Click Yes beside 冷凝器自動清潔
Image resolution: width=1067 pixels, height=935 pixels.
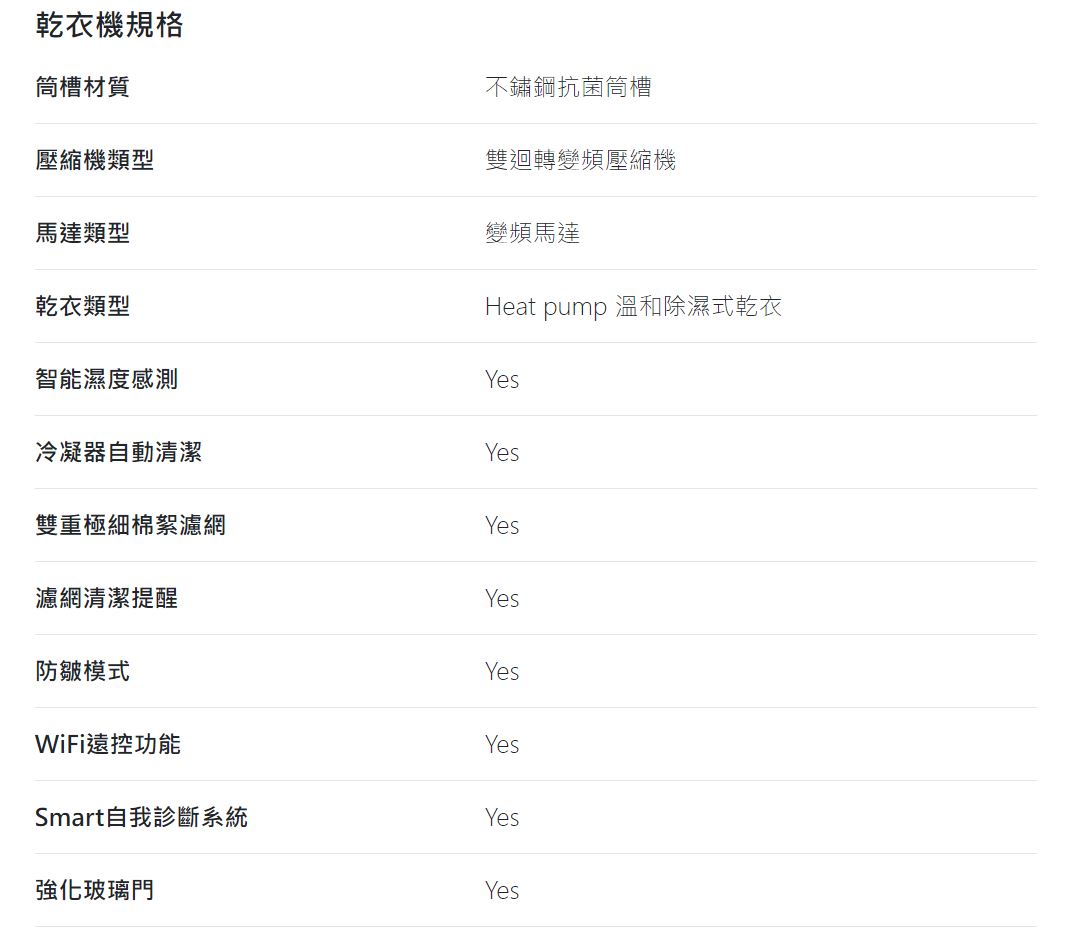(502, 453)
